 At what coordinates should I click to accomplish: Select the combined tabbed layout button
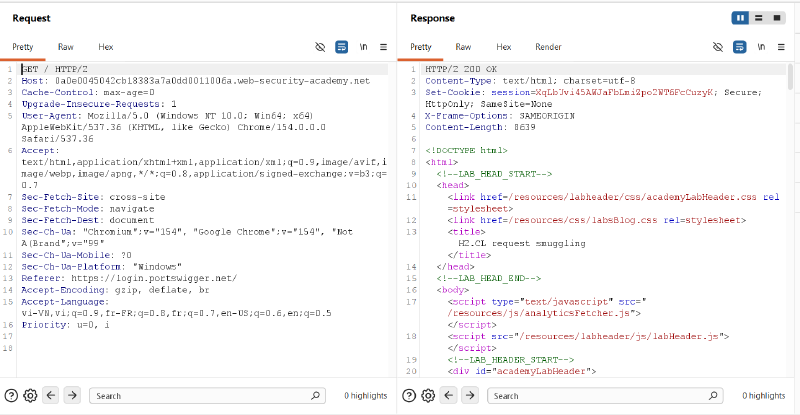pos(777,18)
